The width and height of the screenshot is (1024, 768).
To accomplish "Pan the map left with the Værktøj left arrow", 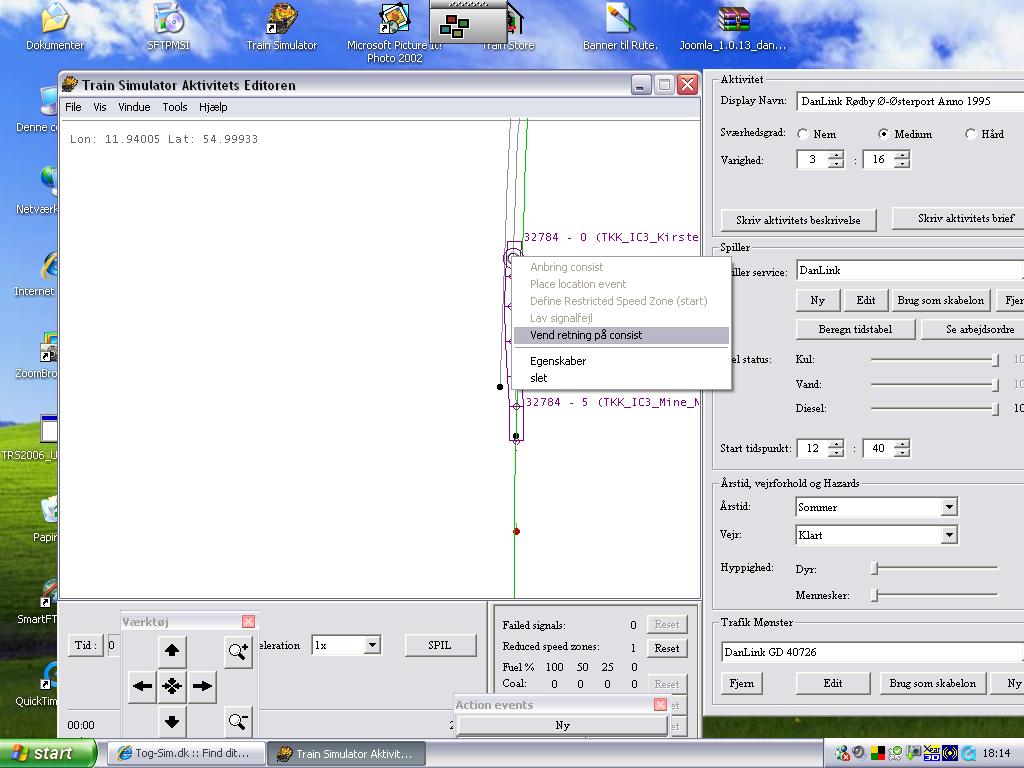I will [x=142, y=686].
